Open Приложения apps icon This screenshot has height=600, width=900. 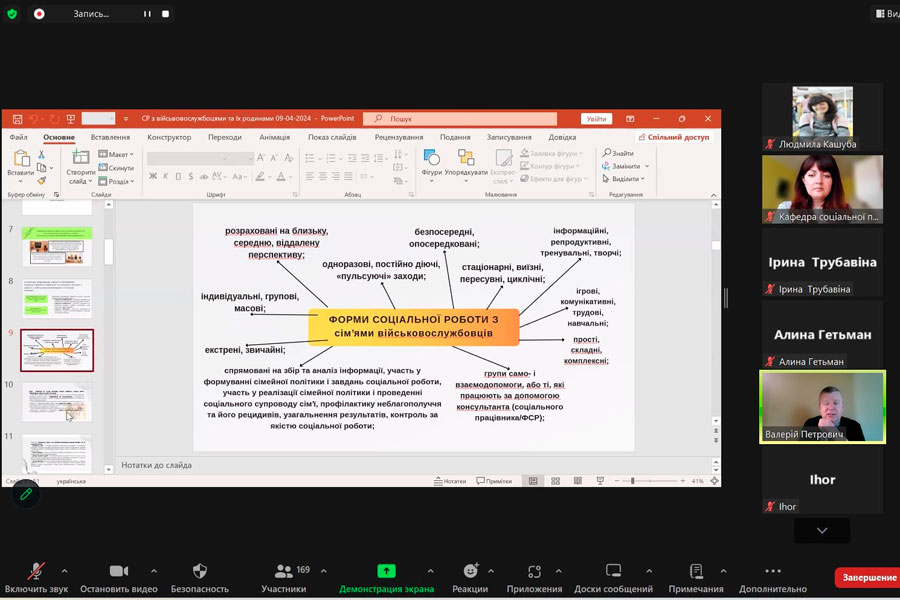coord(534,571)
